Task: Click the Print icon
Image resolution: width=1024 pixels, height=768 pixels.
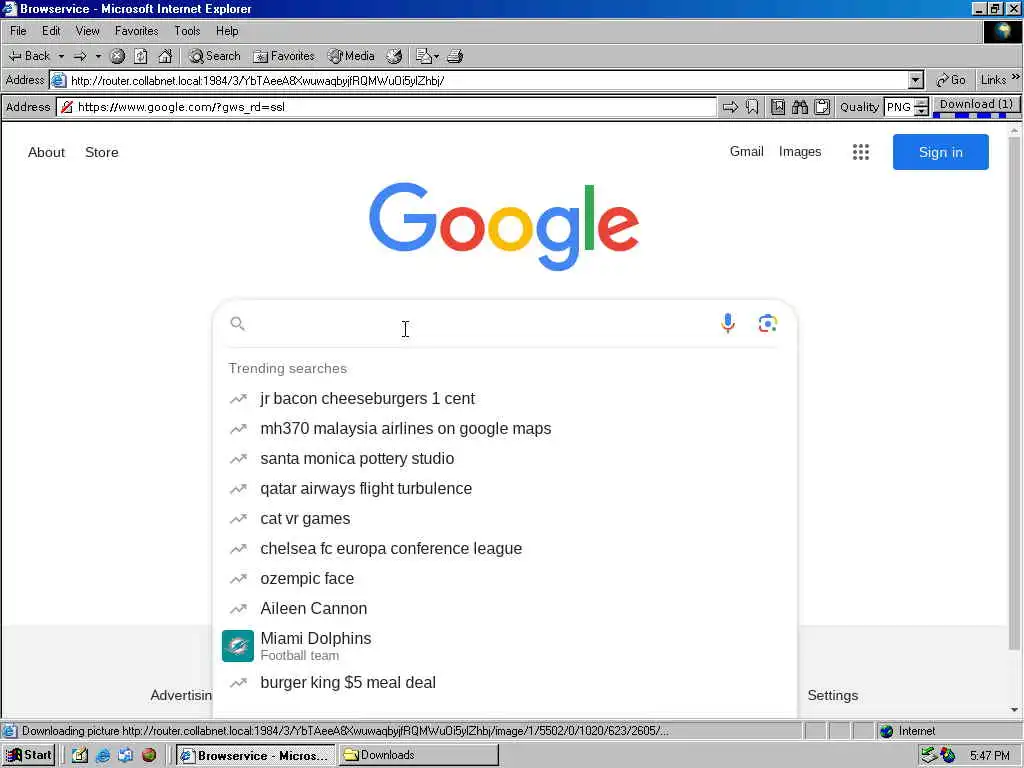Action: (x=455, y=56)
